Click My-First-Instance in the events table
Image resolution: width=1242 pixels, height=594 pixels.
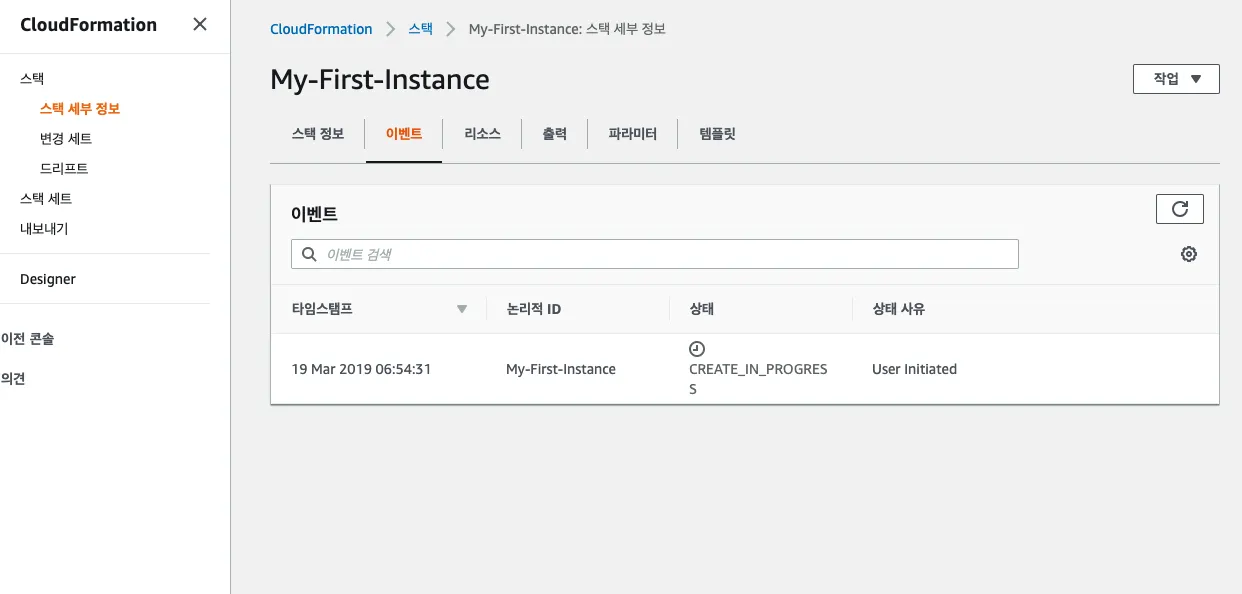click(x=561, y=369)
